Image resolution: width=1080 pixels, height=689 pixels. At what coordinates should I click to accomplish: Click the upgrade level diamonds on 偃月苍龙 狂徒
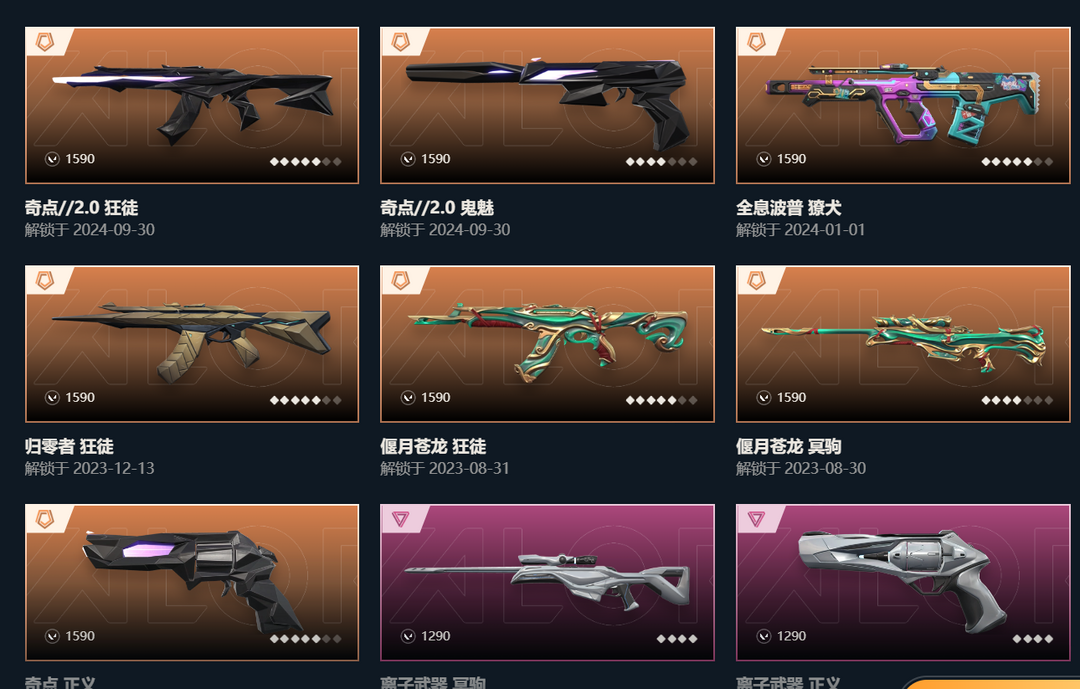pyautogui.click(x=661, y=400)
